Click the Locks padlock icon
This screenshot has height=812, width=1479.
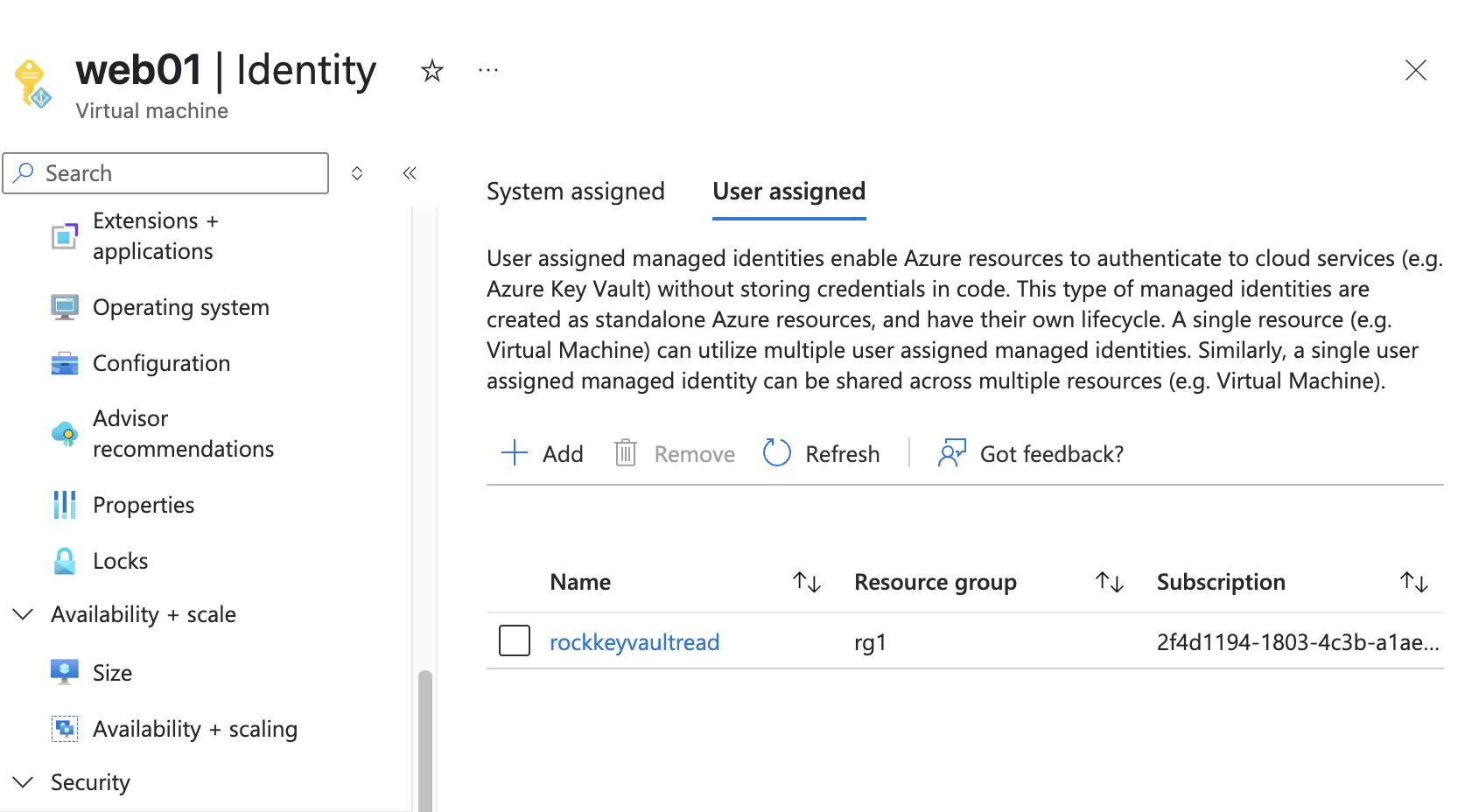(65, 561)
